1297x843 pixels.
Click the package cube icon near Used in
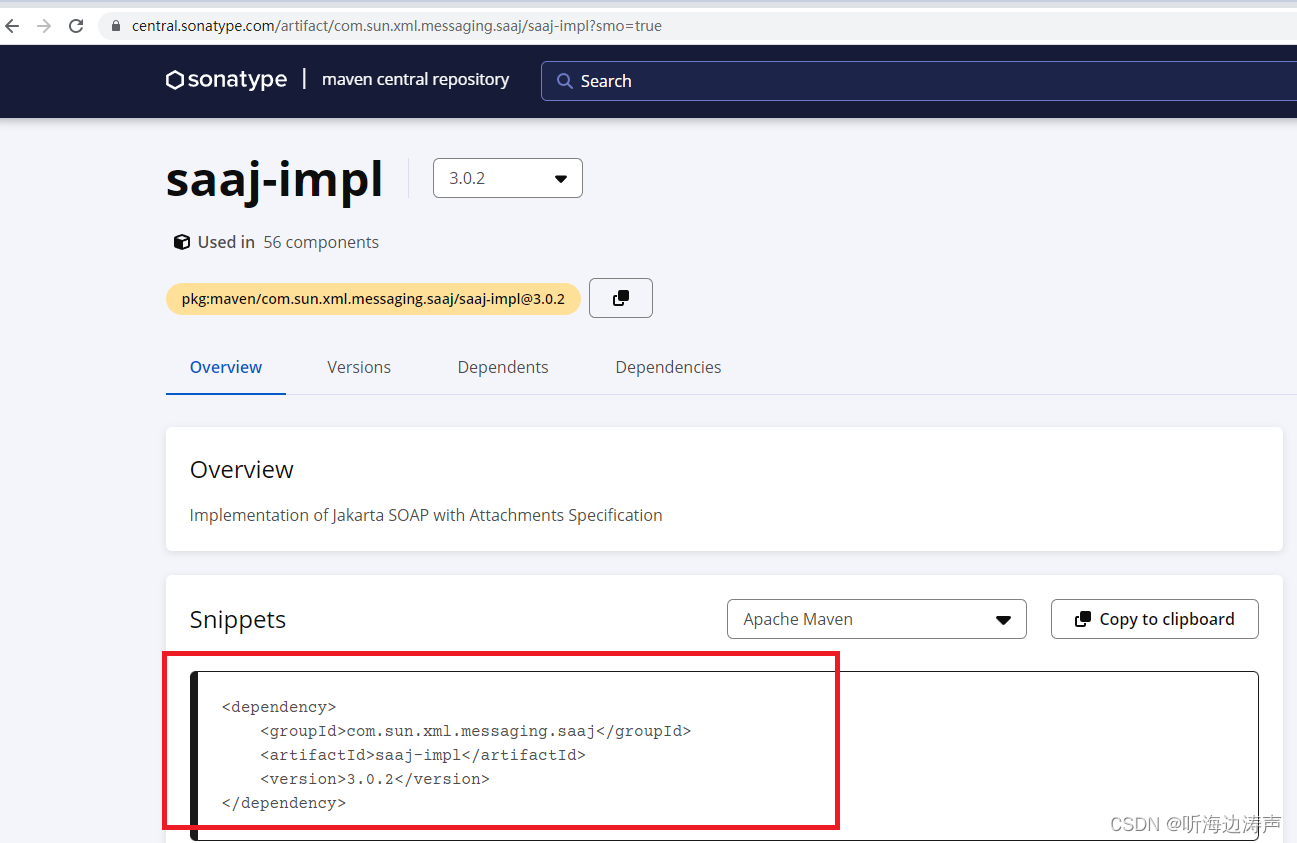(x=182, y=242)
